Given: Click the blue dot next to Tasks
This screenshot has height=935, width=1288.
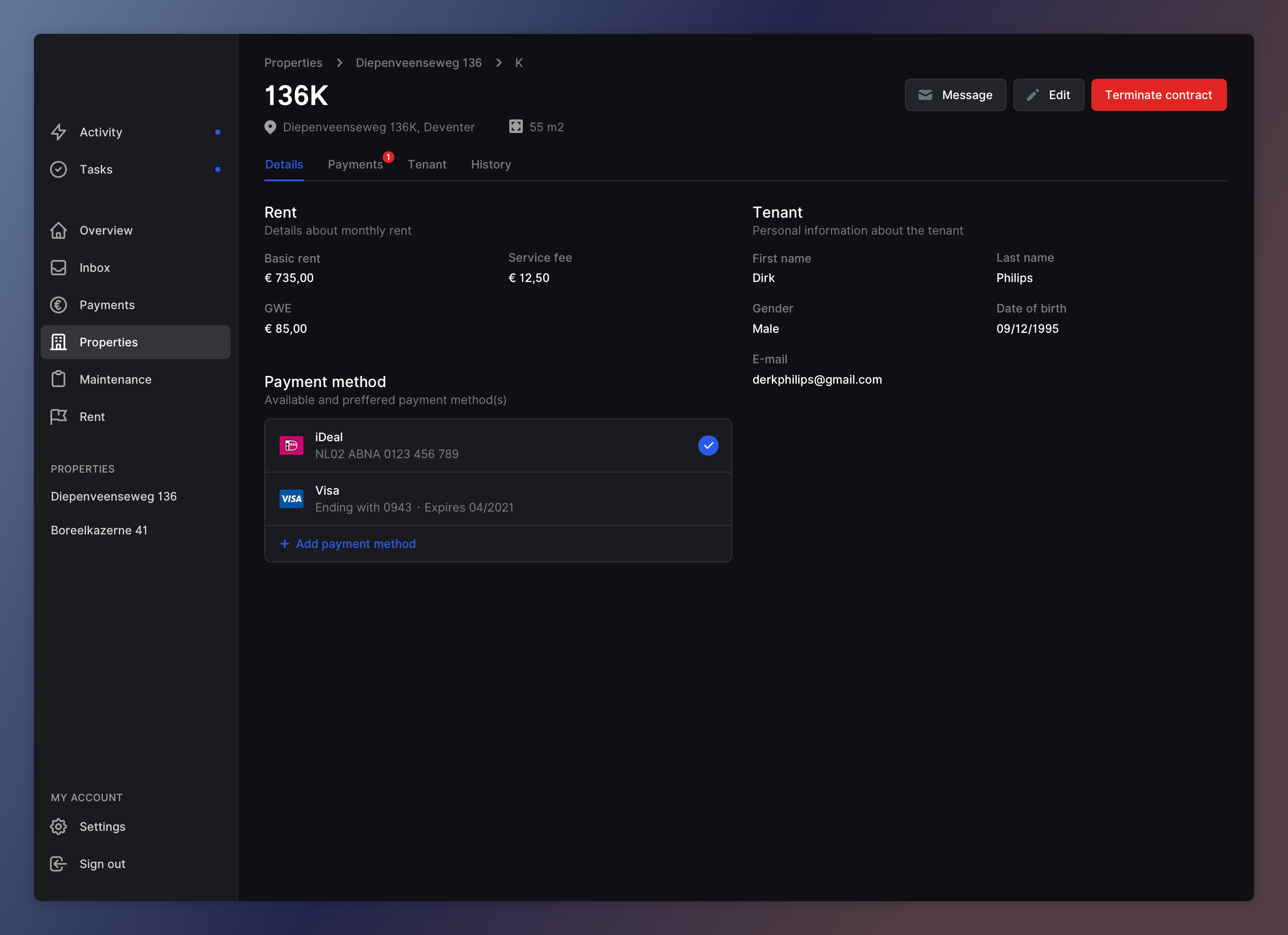Looking at the screenshot, I should tap(217, 169).
